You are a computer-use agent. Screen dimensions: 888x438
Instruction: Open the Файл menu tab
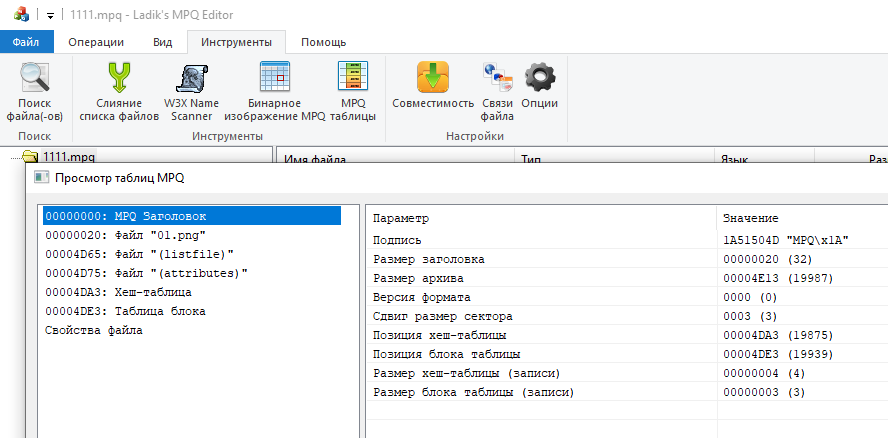[x=27, y=42]
